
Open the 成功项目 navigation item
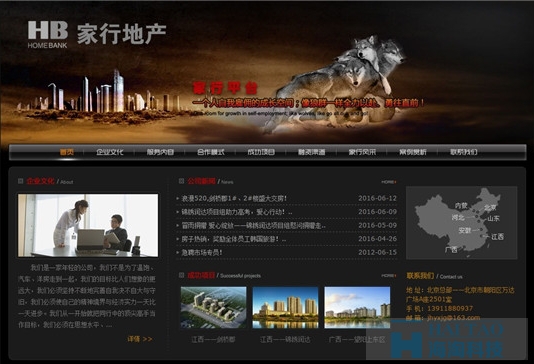click(x=261, y=152)
